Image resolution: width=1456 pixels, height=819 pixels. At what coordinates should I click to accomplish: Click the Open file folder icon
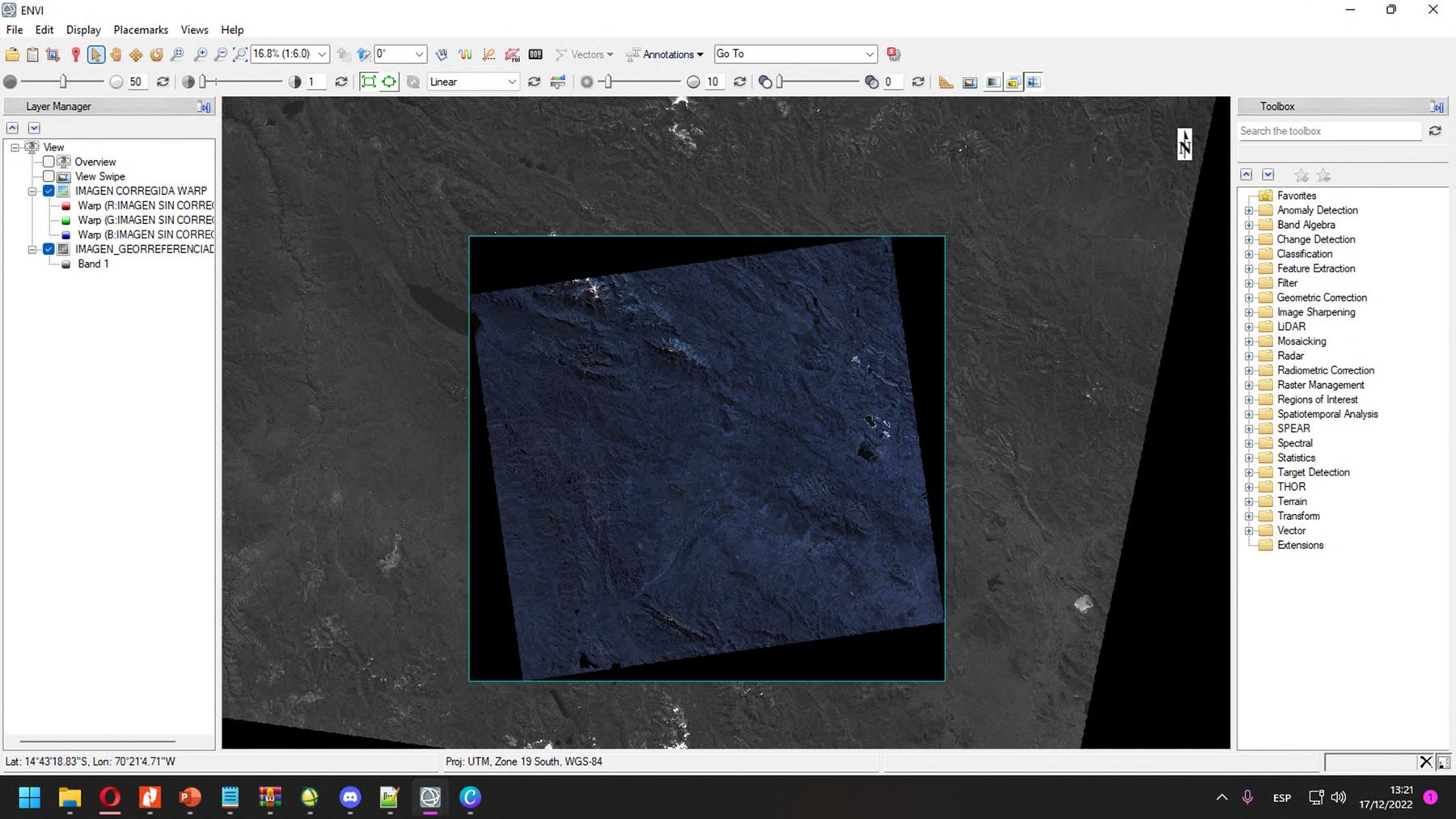tap(12, 54)
